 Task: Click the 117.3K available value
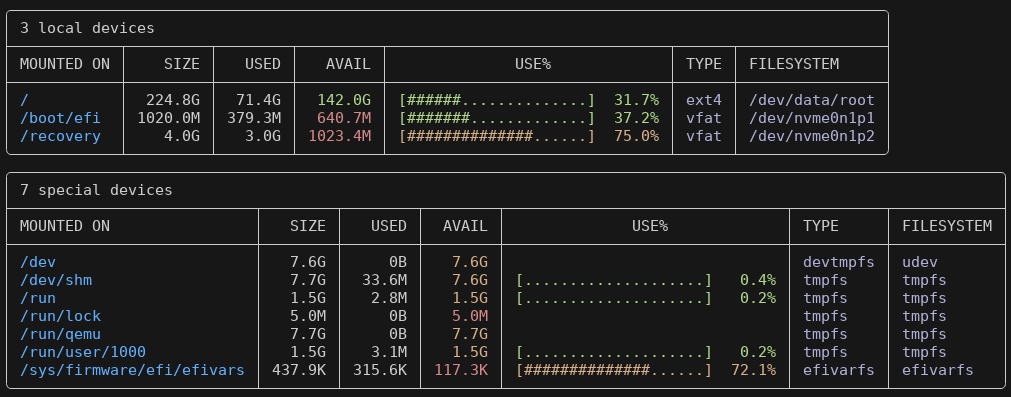[x=461, y=371]
